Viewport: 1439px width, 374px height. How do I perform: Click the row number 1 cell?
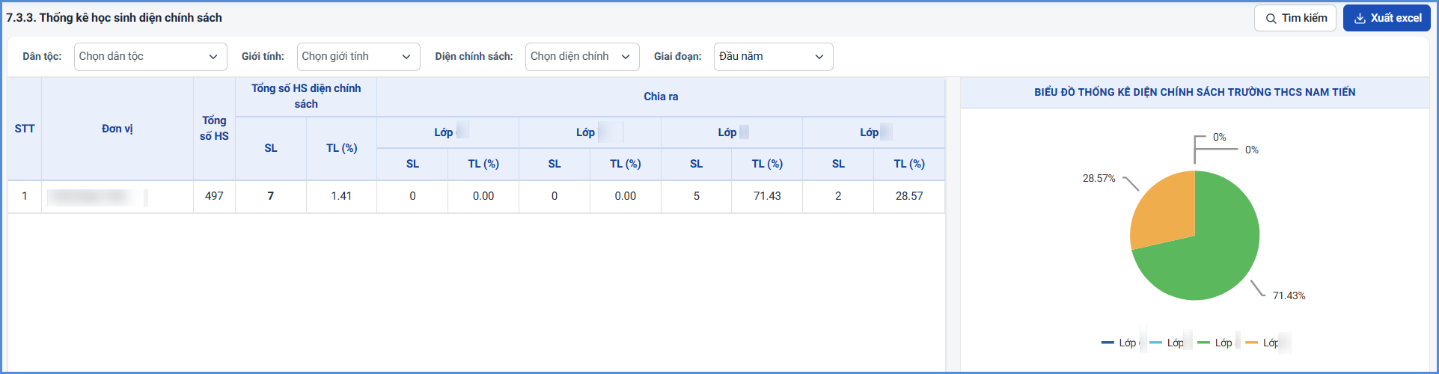pyautogui.click(x=25, y=196)
